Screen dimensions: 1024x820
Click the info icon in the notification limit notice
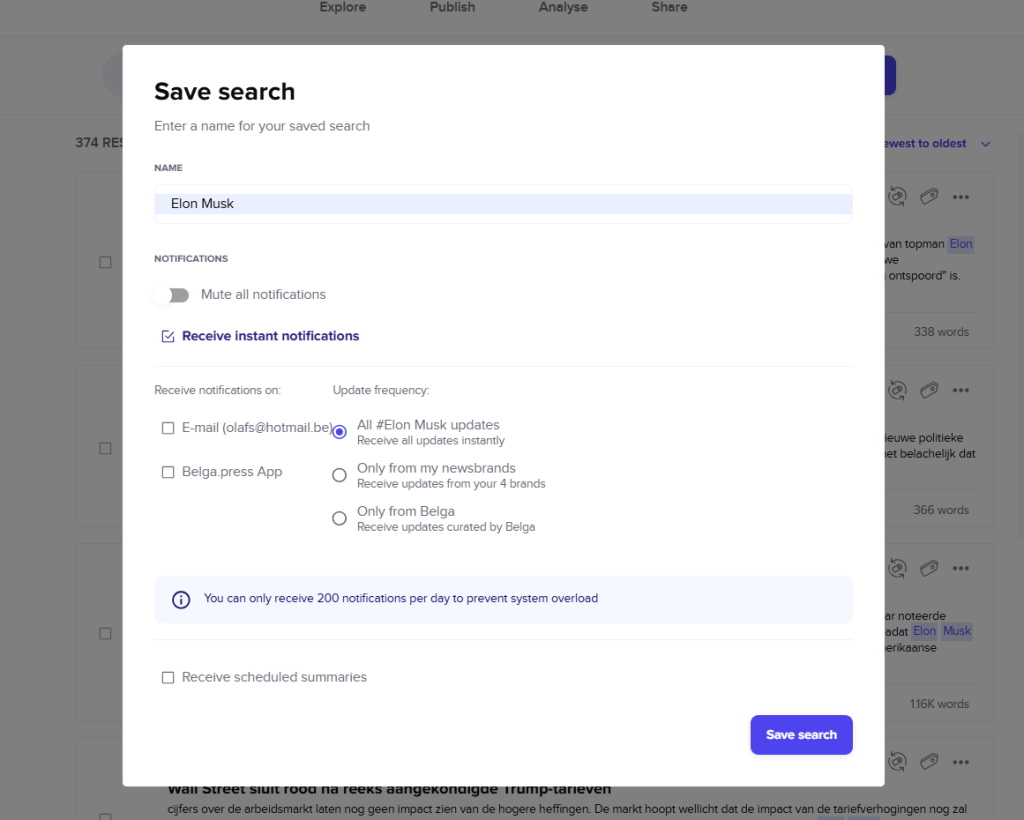[x=181, y=599]
